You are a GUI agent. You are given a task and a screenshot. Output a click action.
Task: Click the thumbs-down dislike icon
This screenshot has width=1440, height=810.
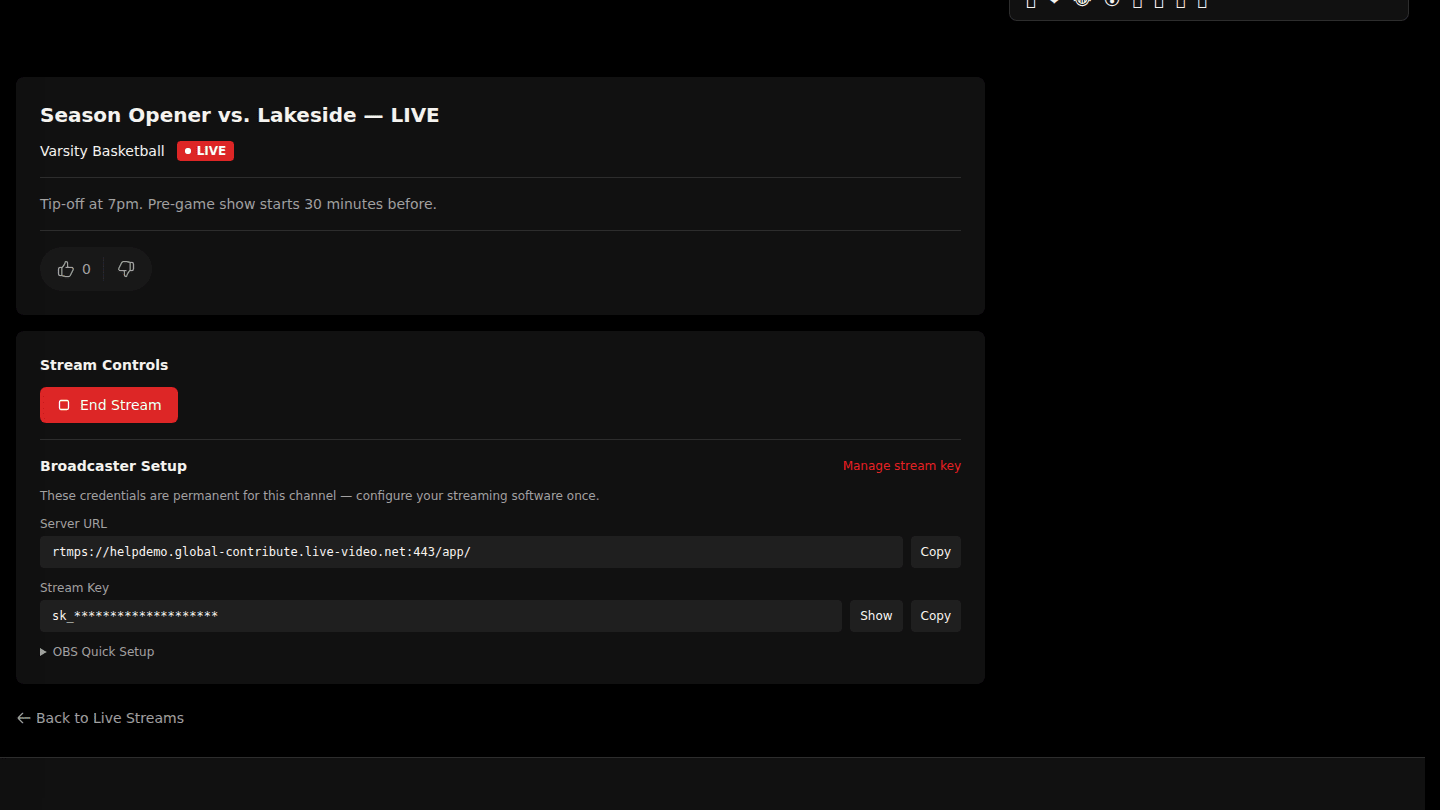coord(126,269)
